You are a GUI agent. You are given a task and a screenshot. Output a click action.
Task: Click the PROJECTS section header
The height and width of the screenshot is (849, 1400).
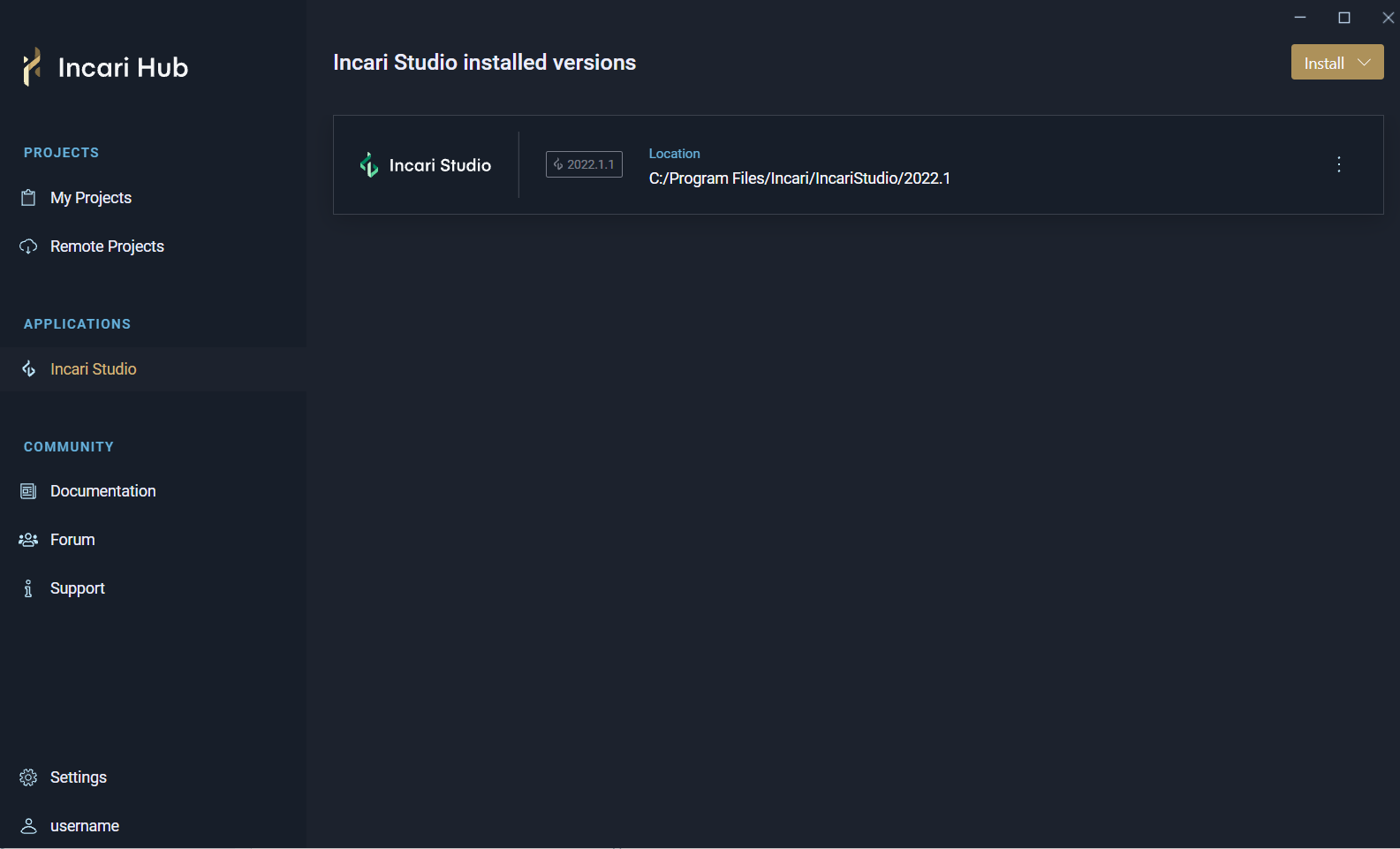(x=62, y=153)
